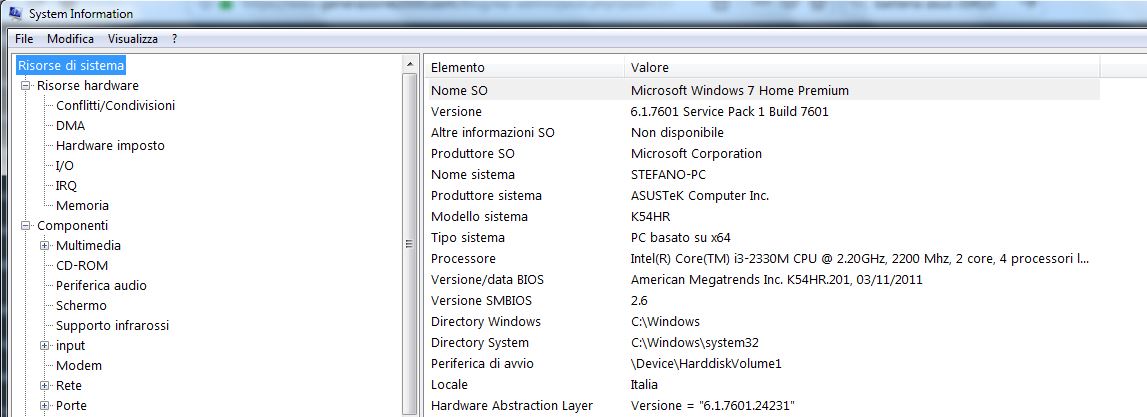This screenshot has height=417, width=1147.
Task: Select Memoria in the tree
Action: 82,206
